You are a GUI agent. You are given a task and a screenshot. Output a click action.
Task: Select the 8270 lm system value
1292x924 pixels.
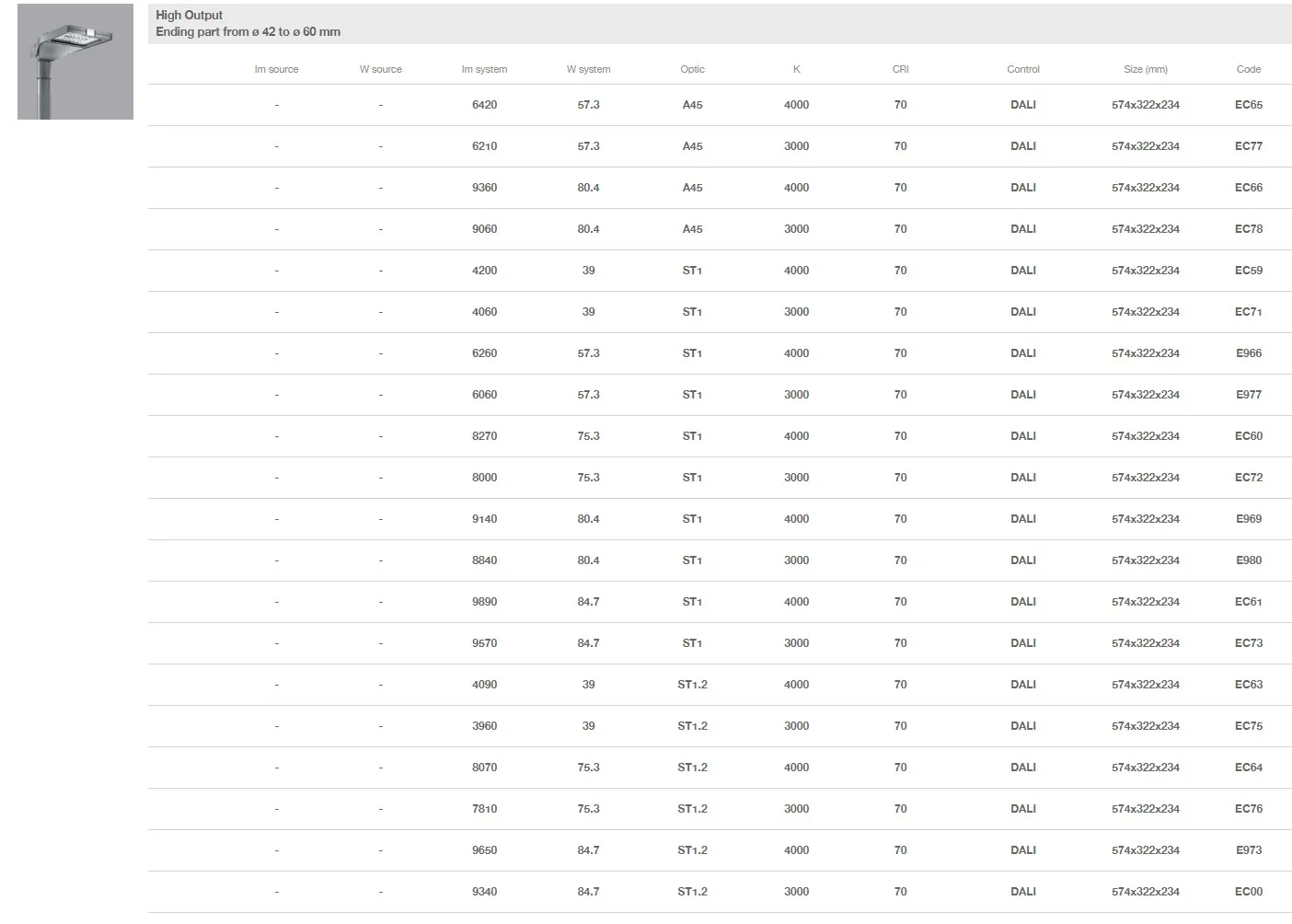(484, 436)
